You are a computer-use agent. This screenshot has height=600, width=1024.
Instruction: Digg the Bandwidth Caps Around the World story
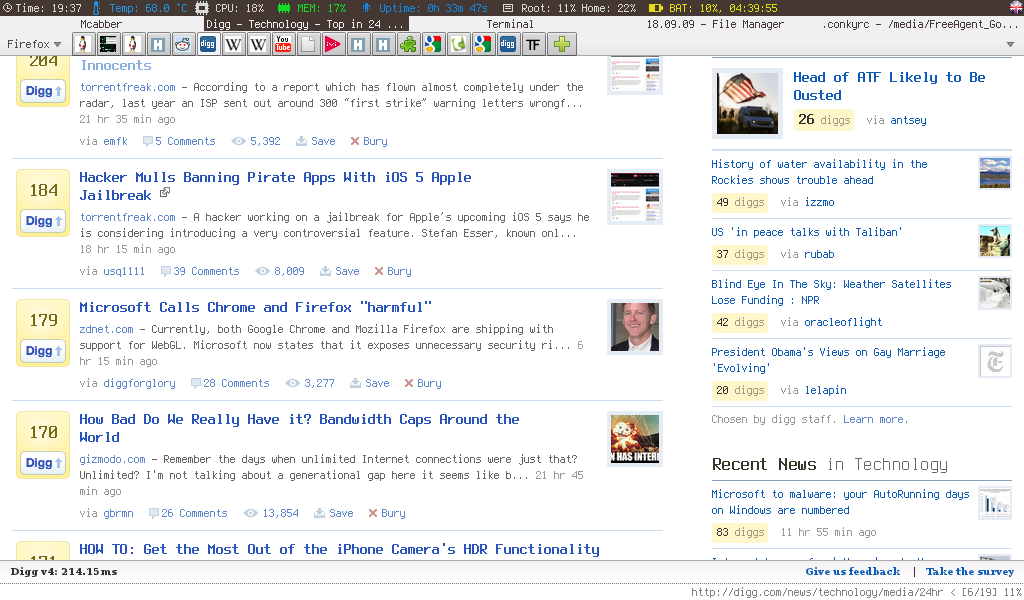pyautogui.click(x=43, y=463)
